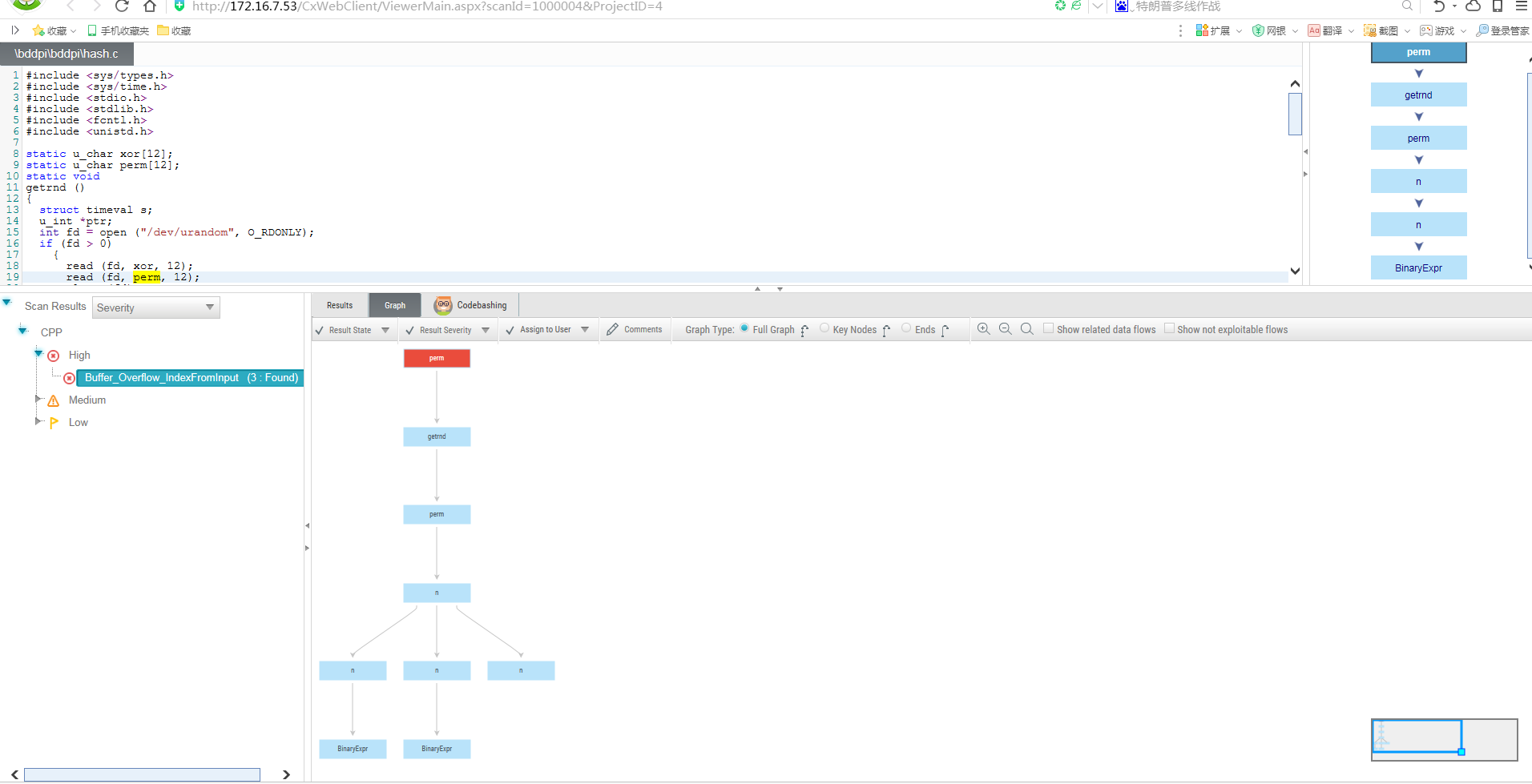Click the browser address bar URL
The width and height of the screenshot is (1532, 784).
(427, 6)
